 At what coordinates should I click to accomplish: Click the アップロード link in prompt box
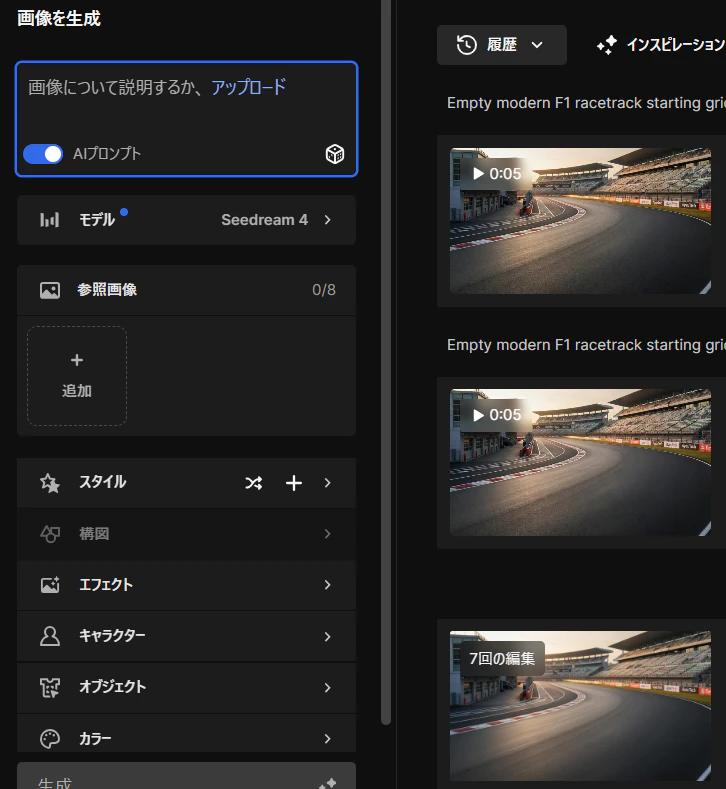(248, 87)
